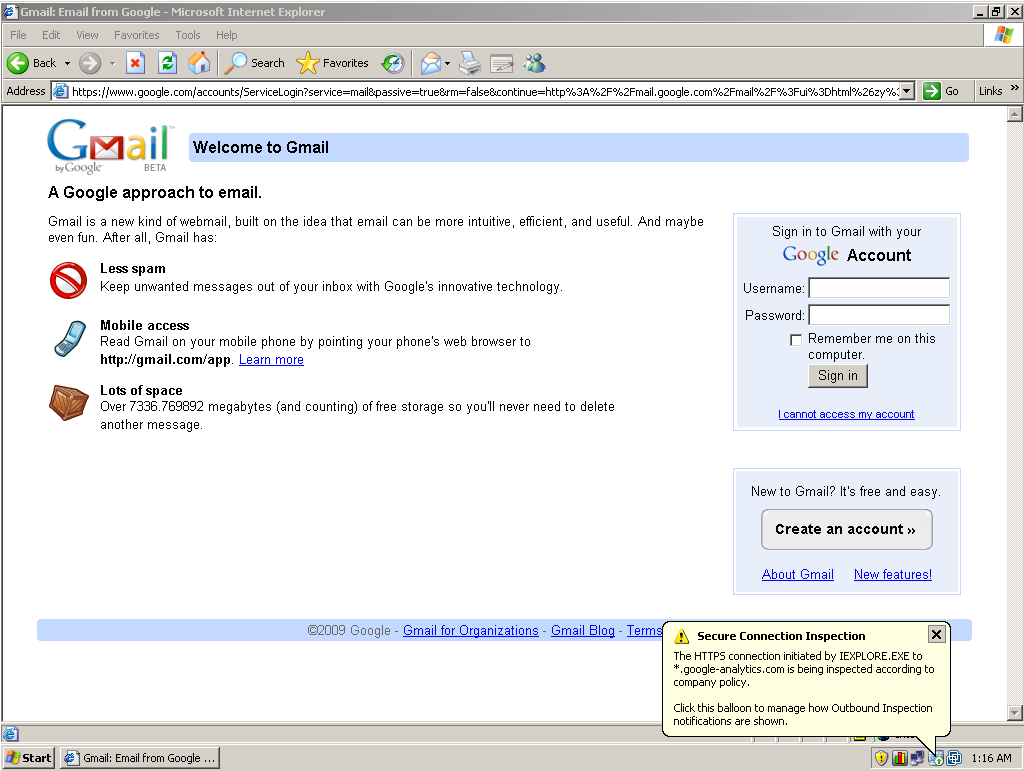Open the Edit menu
Viewport: 1024px width, 771px height.
[x=51, y=35]
